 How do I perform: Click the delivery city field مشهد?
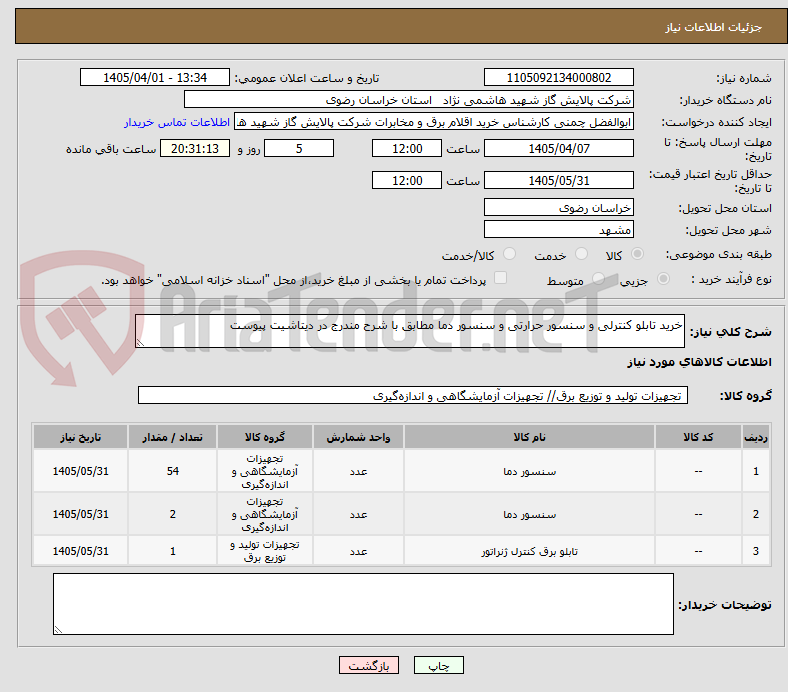[558, 230]
